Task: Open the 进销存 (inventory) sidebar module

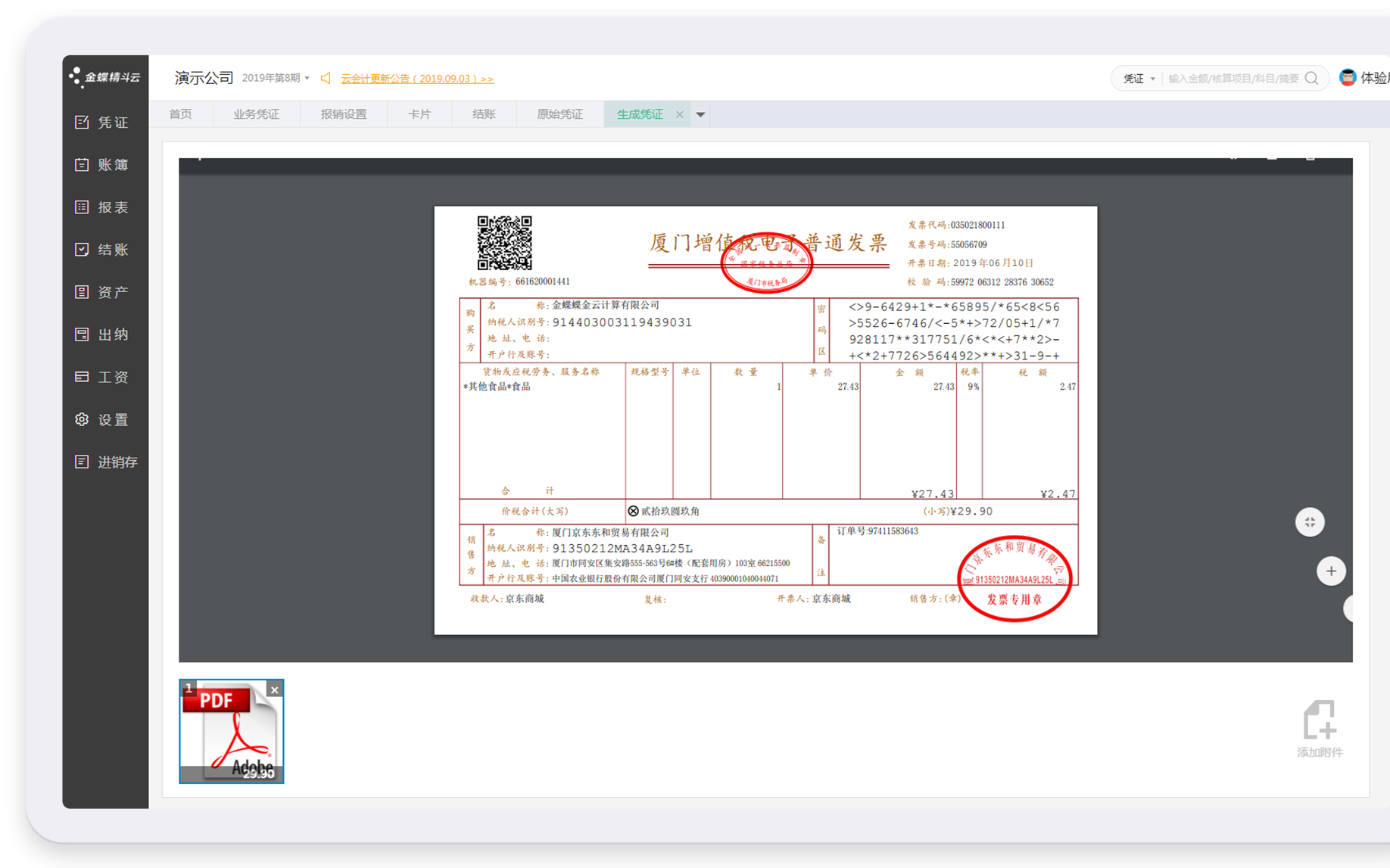Action: point(104,462)
